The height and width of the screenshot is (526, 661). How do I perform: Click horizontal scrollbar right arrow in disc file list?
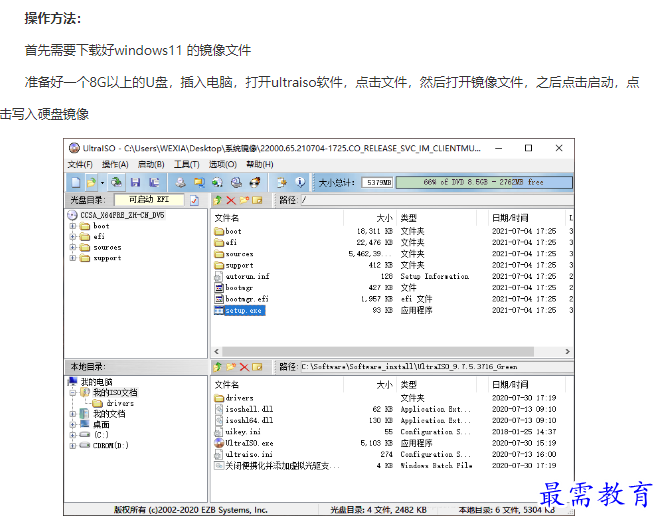click(x=567, y=352)
